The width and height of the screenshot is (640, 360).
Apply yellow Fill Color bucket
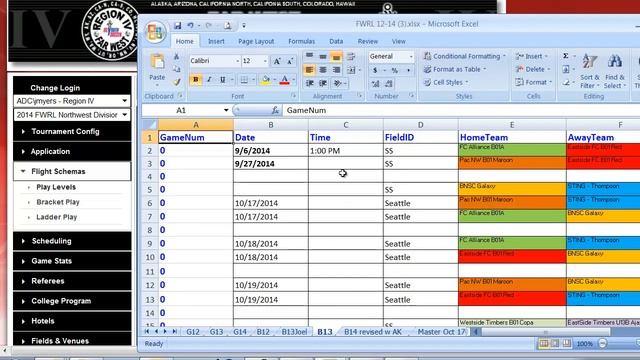(x=265, y=80)
